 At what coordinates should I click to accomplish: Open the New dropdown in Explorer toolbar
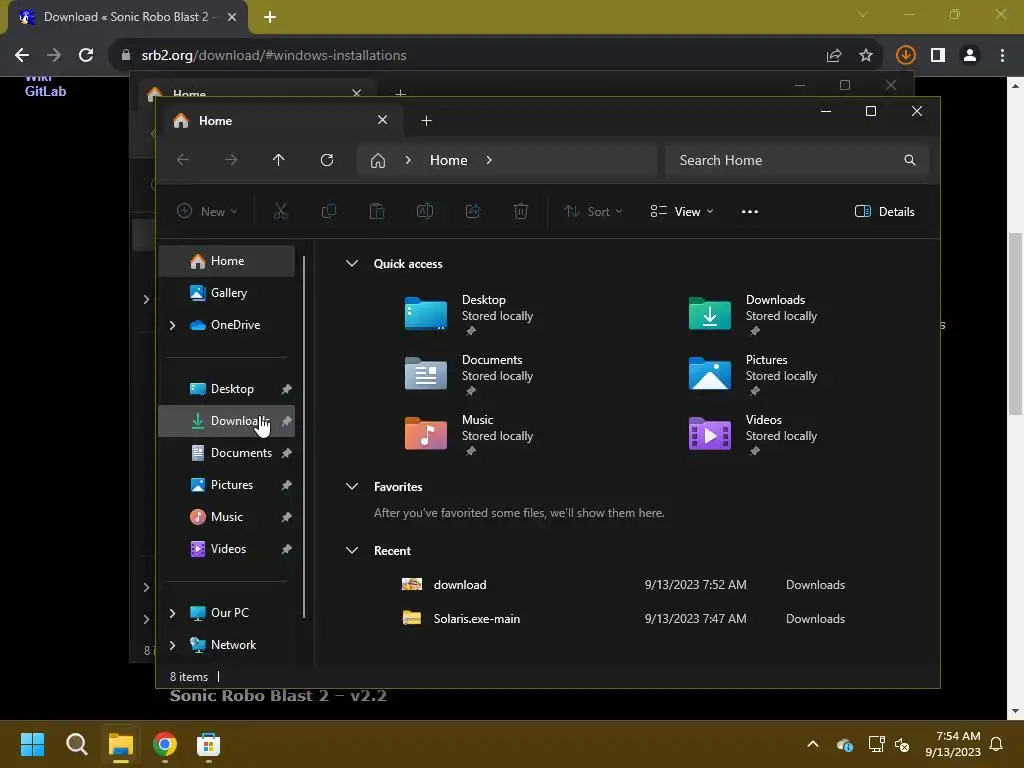click(208, 212)
